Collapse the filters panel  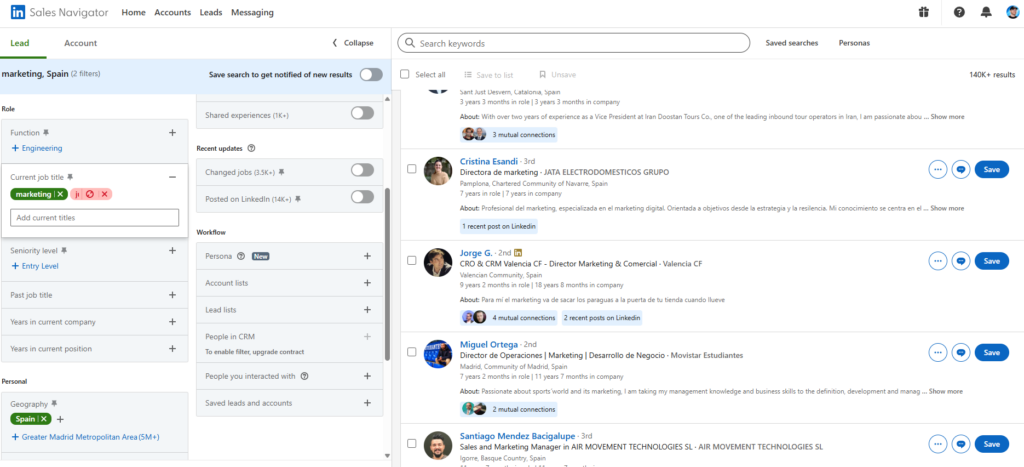(x=353, y=43)
